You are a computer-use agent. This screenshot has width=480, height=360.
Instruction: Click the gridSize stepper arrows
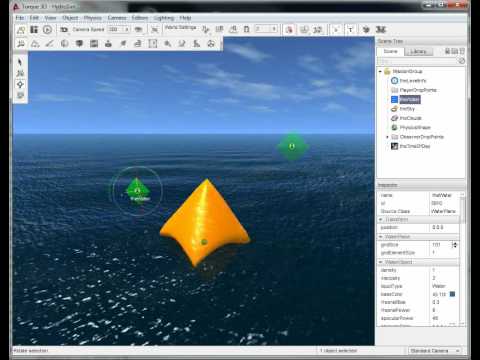pos(454,245)
